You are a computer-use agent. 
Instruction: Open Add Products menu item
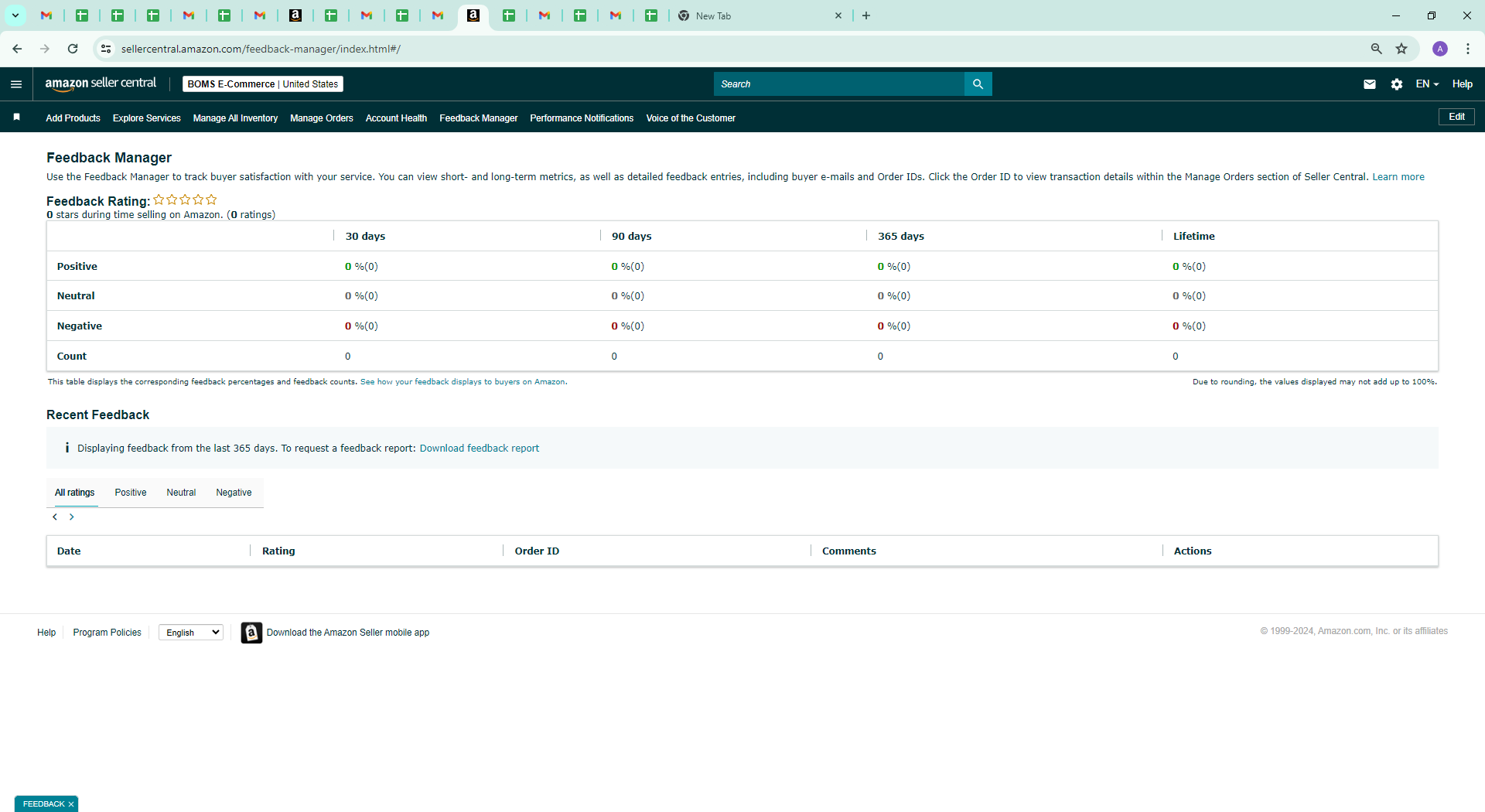pos(73,118)
